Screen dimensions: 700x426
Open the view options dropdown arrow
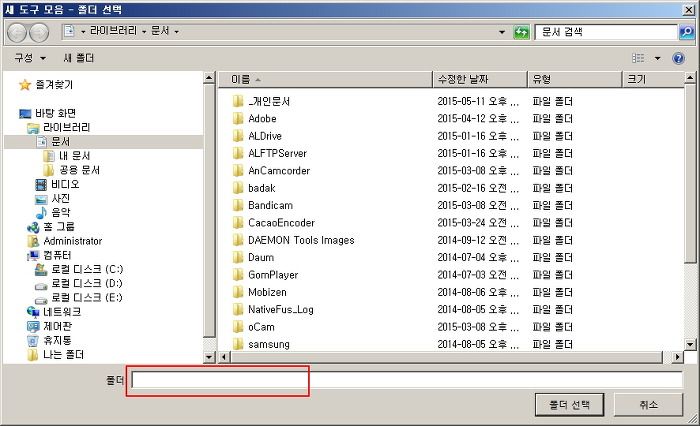click(x=657, y=58)
